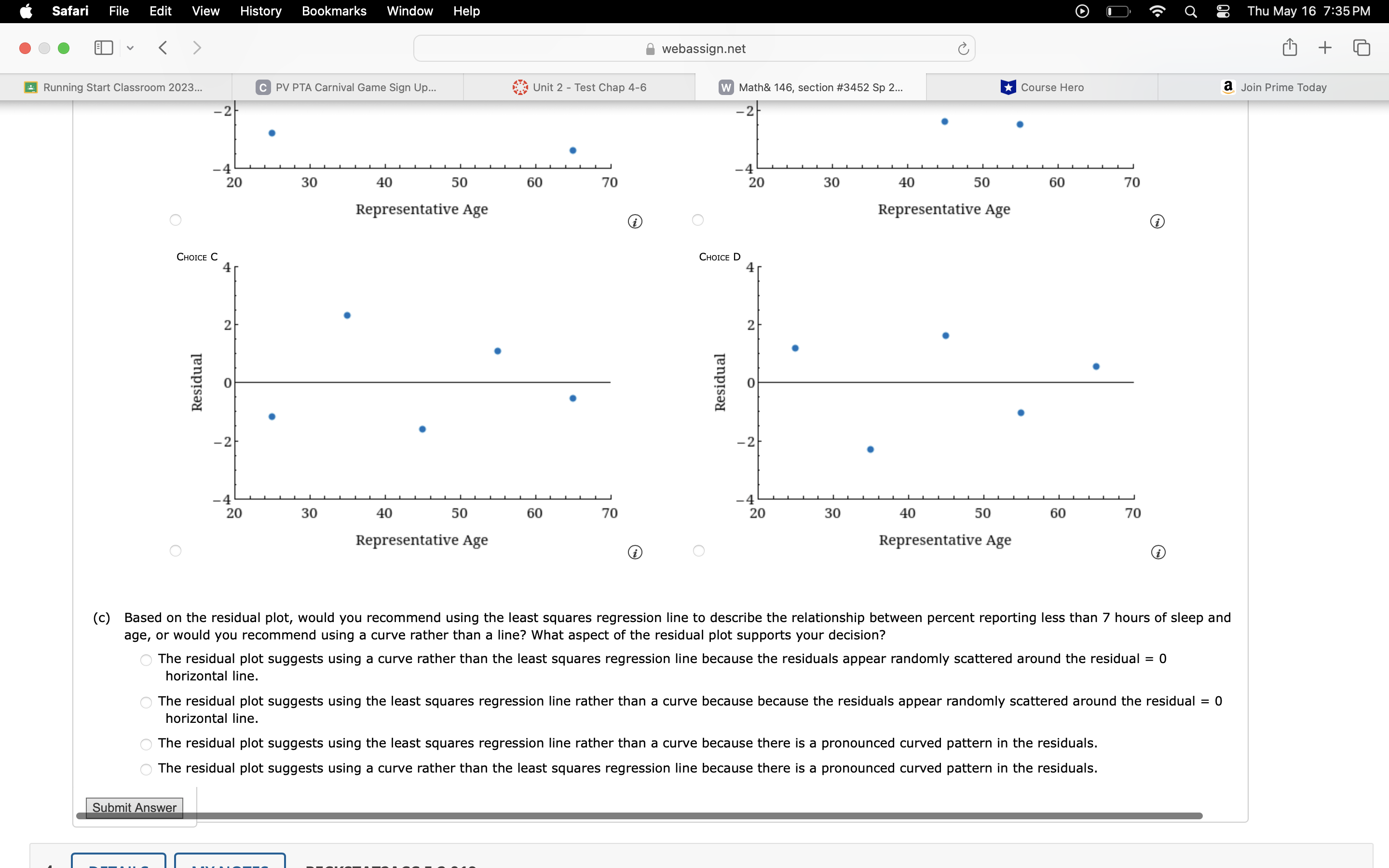
Task: Select the Choice C radio button
Action: pyautogui.click(x=176, y=551)
